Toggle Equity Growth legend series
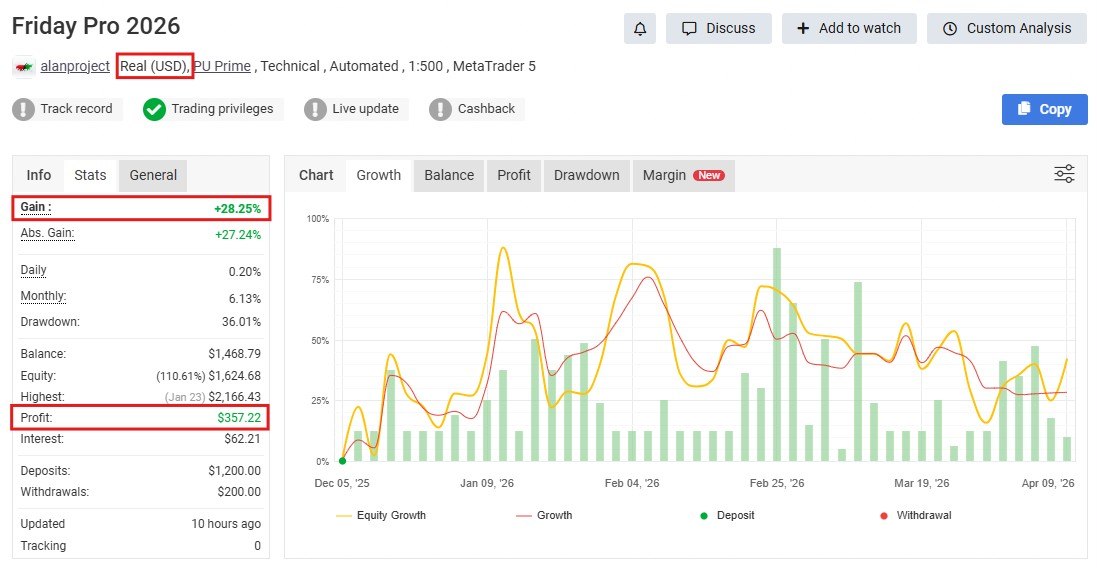1097x568 pixels. [x=379, y=516]
